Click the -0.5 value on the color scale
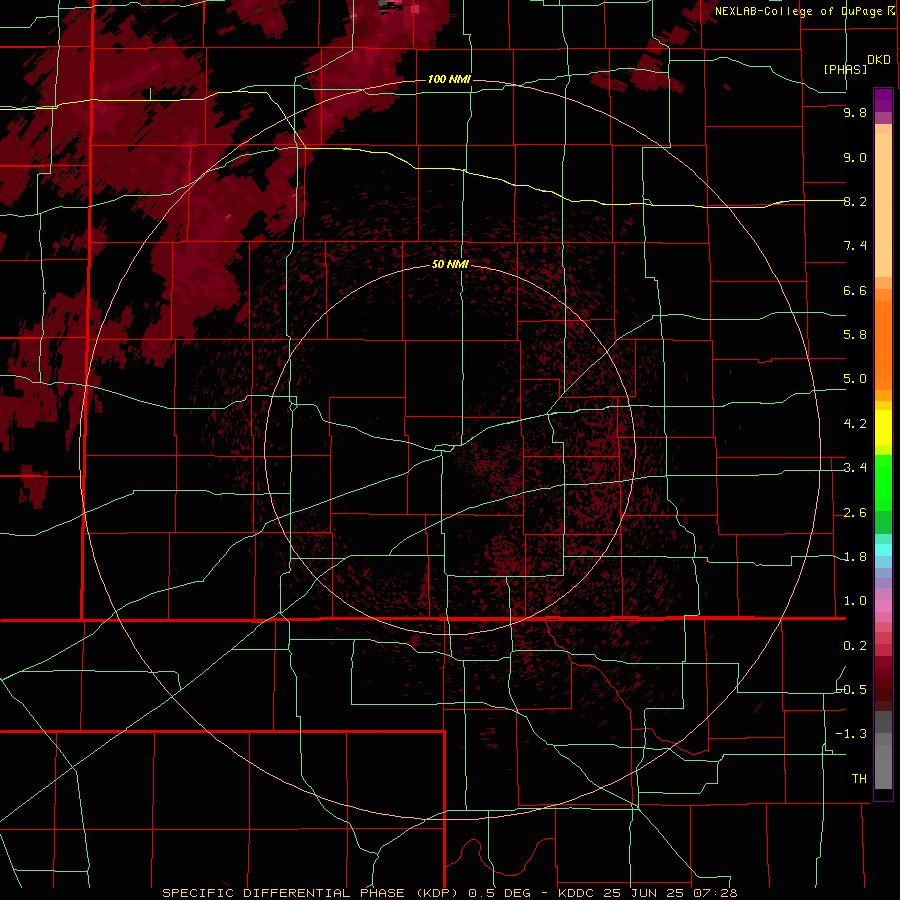 coord(852,689)
